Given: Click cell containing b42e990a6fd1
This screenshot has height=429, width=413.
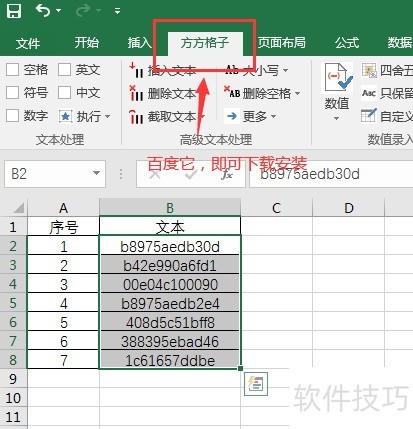Looking at the screenshot, I should (x=170, y=265).
